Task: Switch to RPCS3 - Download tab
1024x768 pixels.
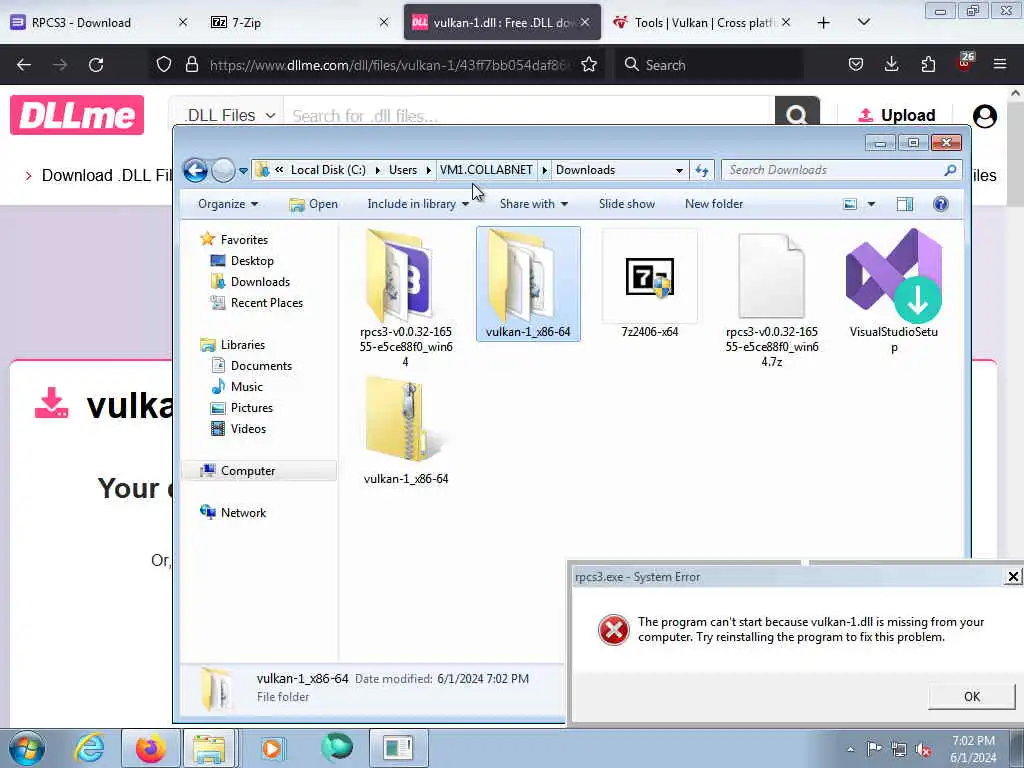Action: coord(99,22)
